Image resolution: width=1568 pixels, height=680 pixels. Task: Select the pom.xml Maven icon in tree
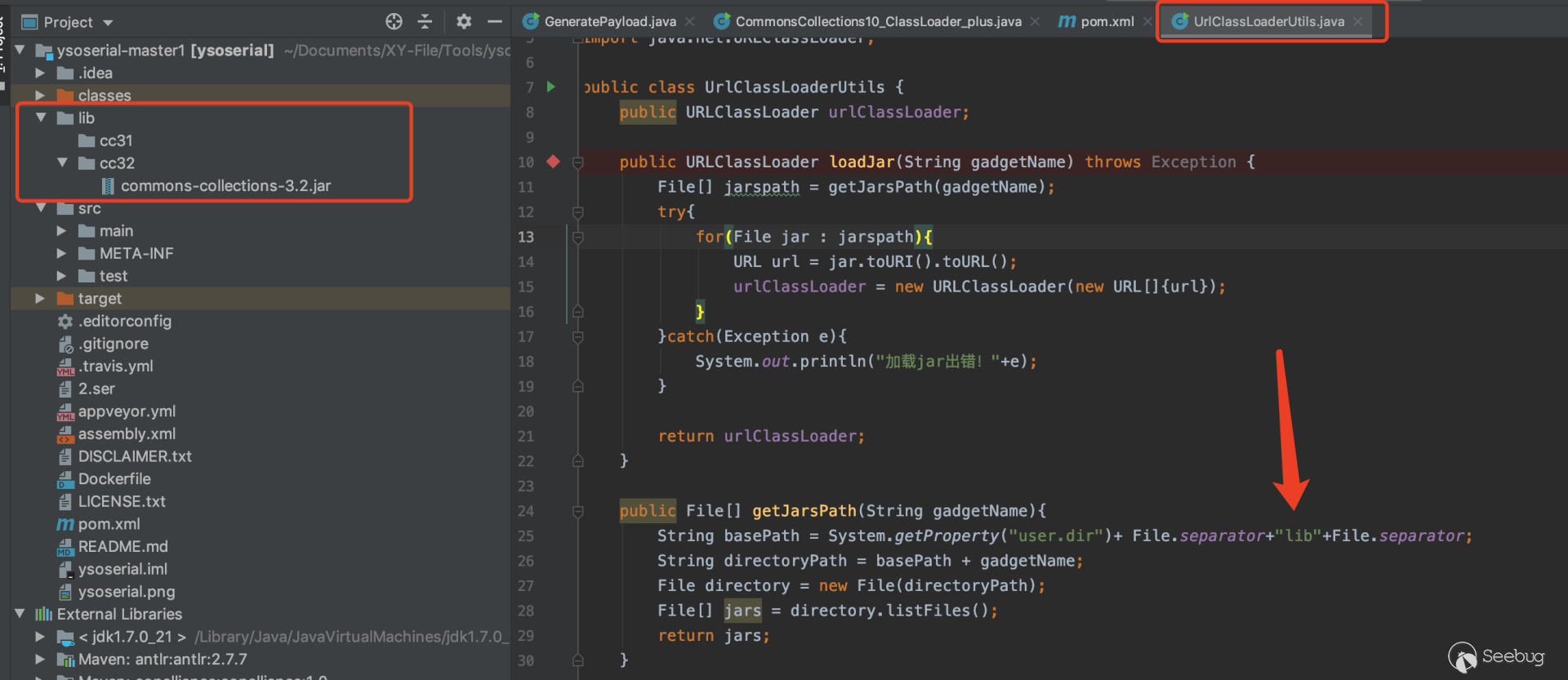tap(65, 524)
